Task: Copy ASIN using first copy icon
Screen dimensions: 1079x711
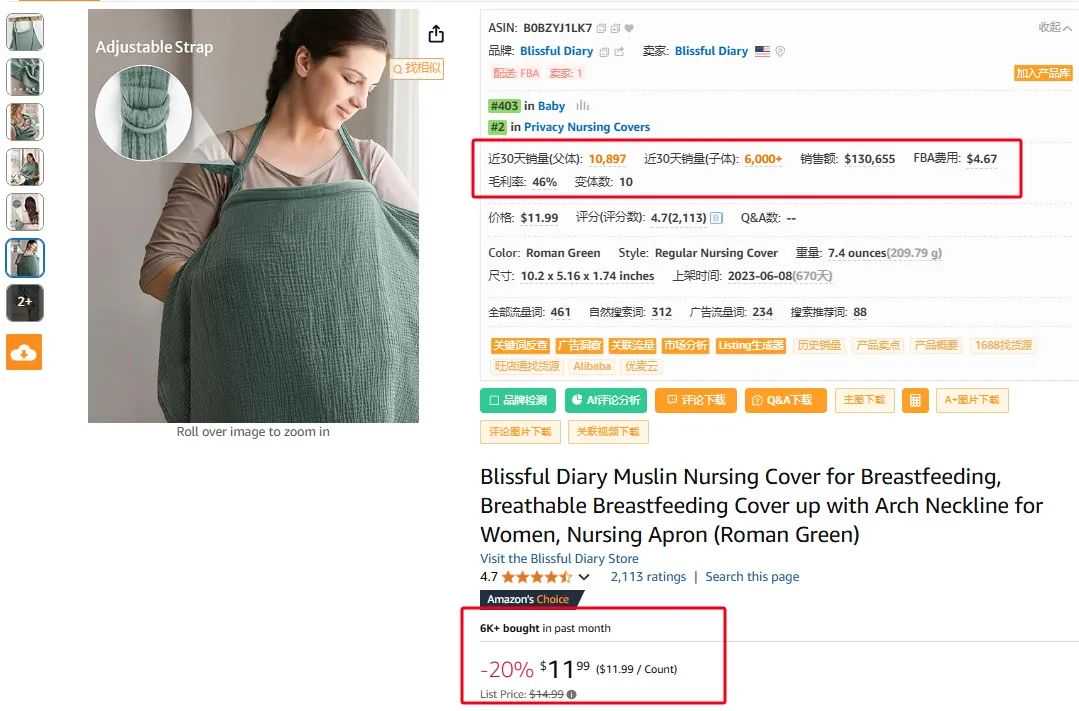Action: [x=601, y=28]
